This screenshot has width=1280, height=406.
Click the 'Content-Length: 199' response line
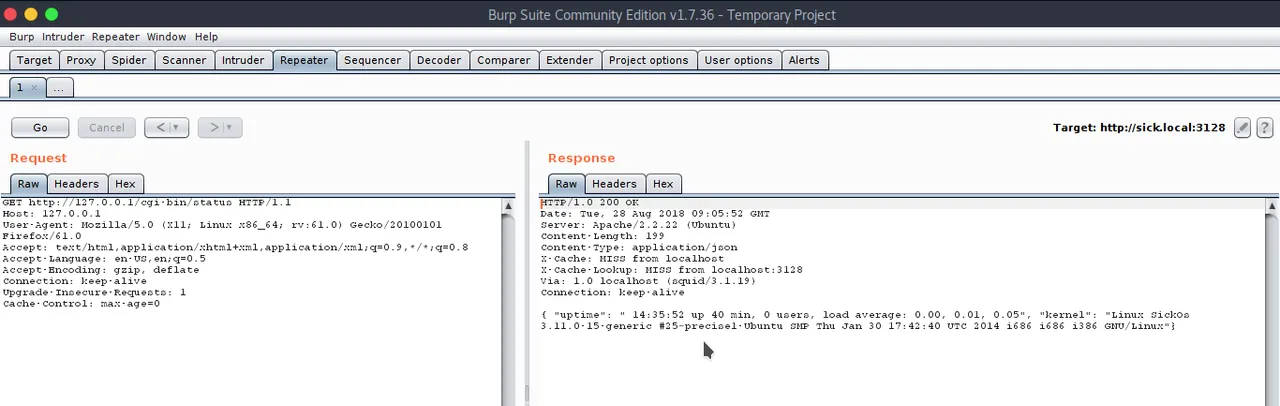603,236
